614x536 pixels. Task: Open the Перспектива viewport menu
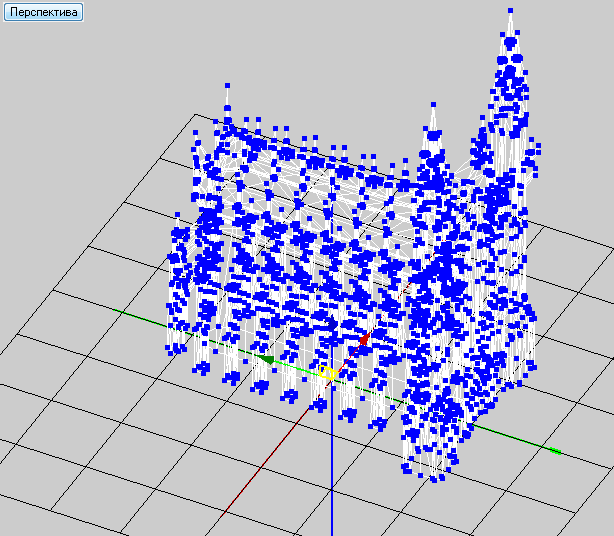pyautogui.click(x=43, y=12)
